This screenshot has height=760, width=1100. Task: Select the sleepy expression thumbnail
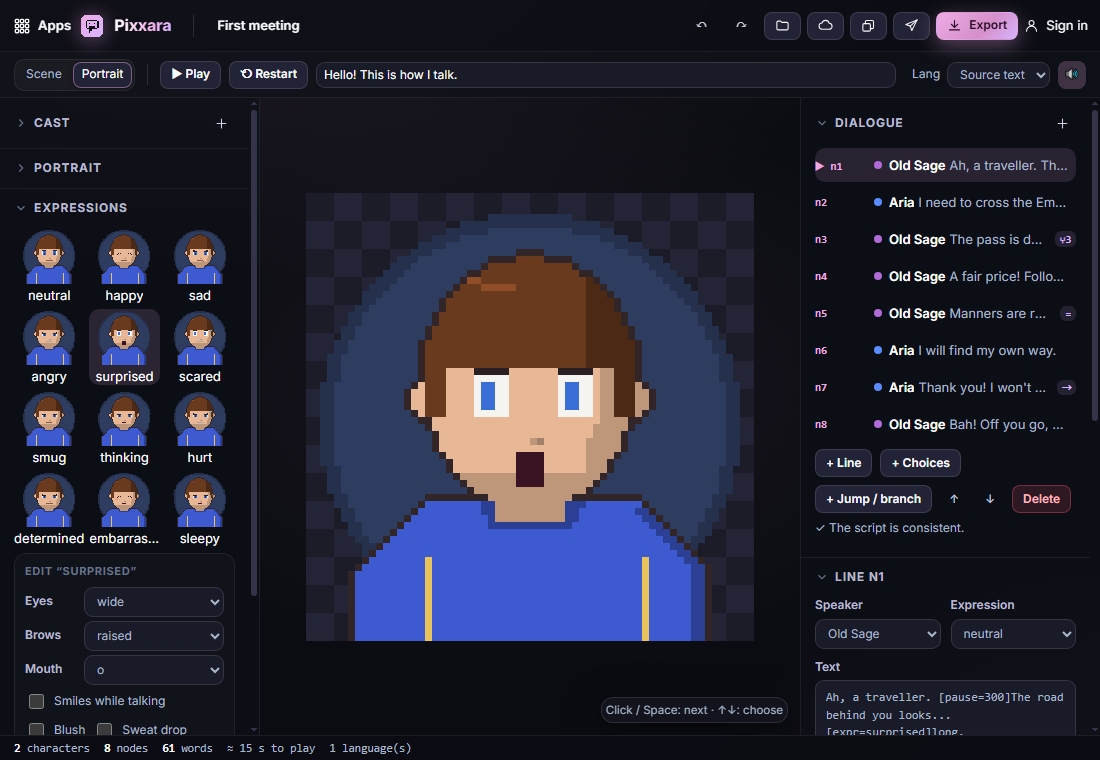click(200, 509)
